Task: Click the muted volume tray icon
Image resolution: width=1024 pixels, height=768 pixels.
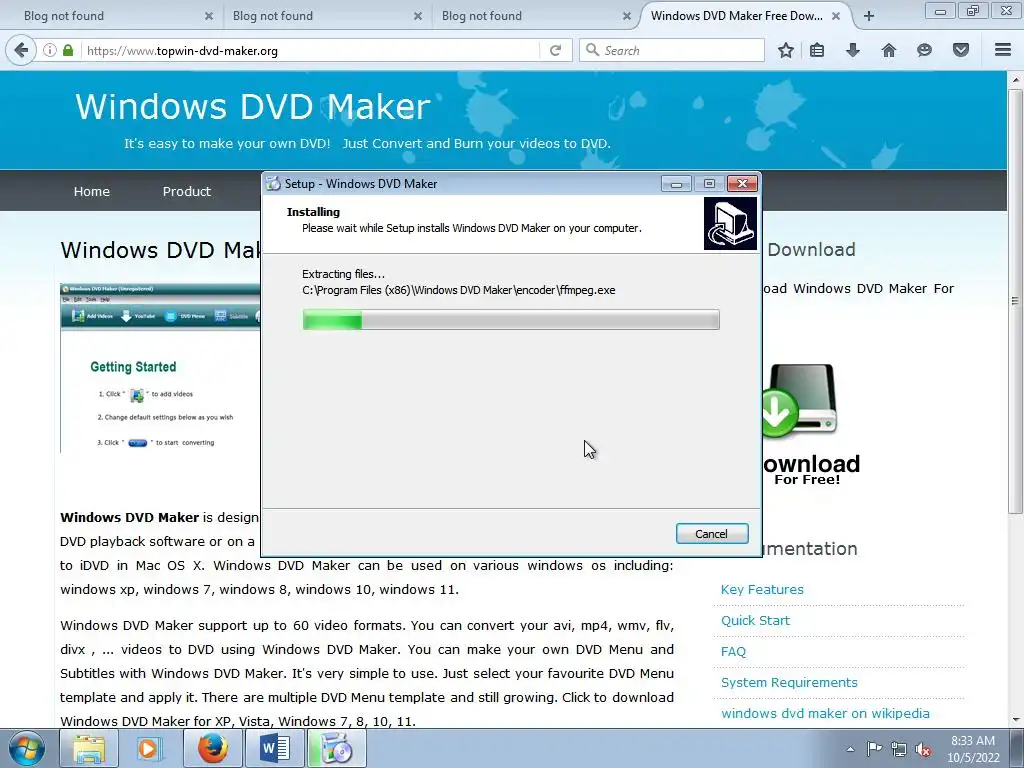Action: tap(923, 749)
